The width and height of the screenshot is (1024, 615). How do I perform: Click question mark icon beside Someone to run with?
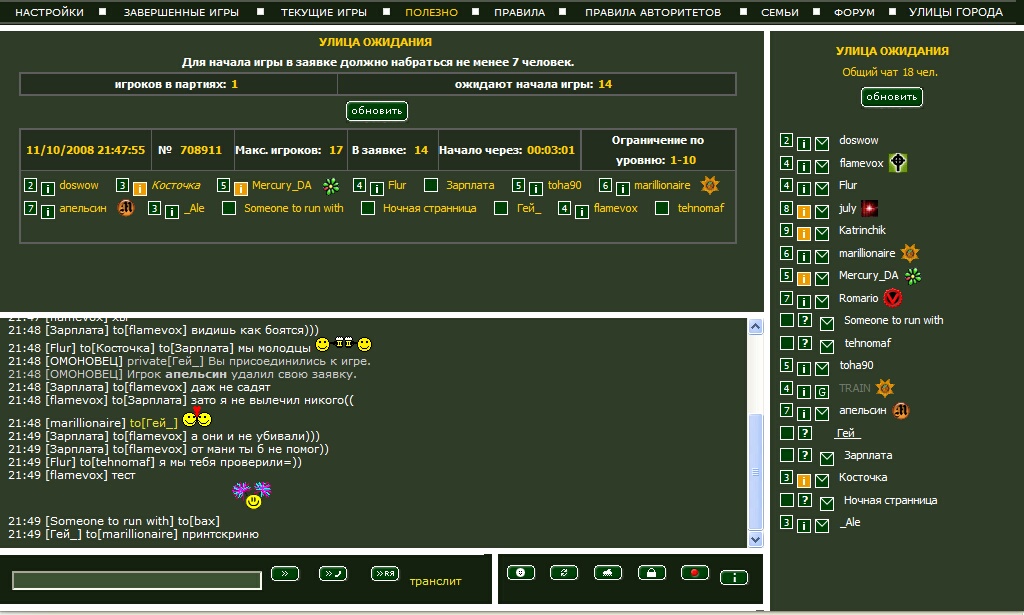pyautogui.click(x=805, y=321)
